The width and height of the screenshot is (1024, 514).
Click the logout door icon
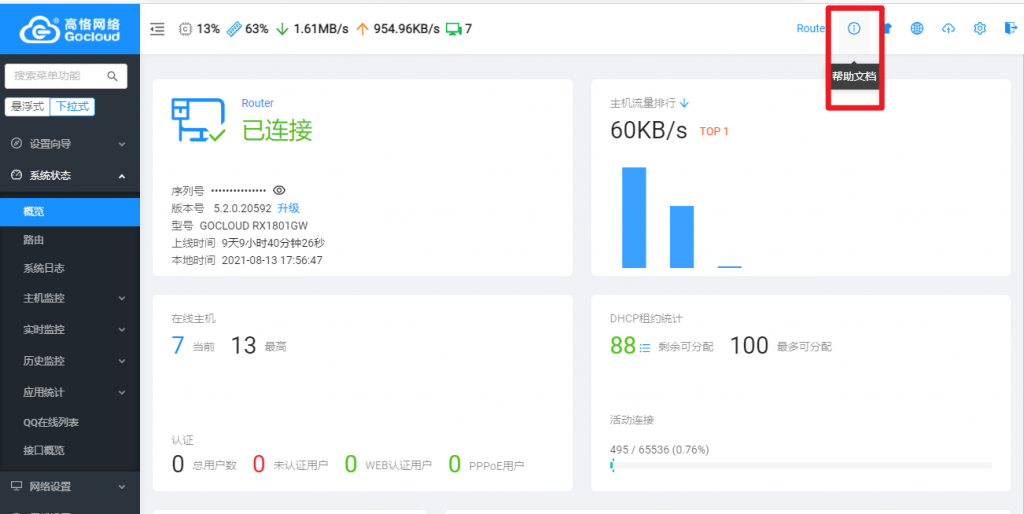click(1010, 28)
